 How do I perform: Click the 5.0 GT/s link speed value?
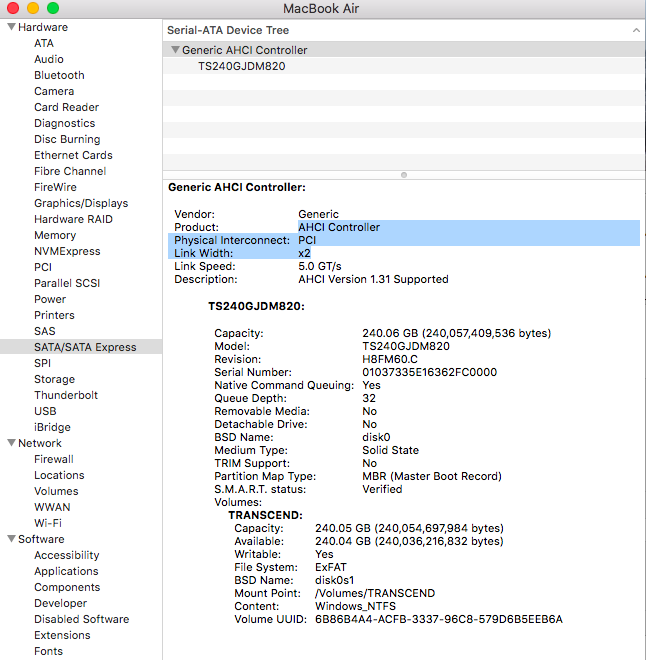(x=319, y=266)
